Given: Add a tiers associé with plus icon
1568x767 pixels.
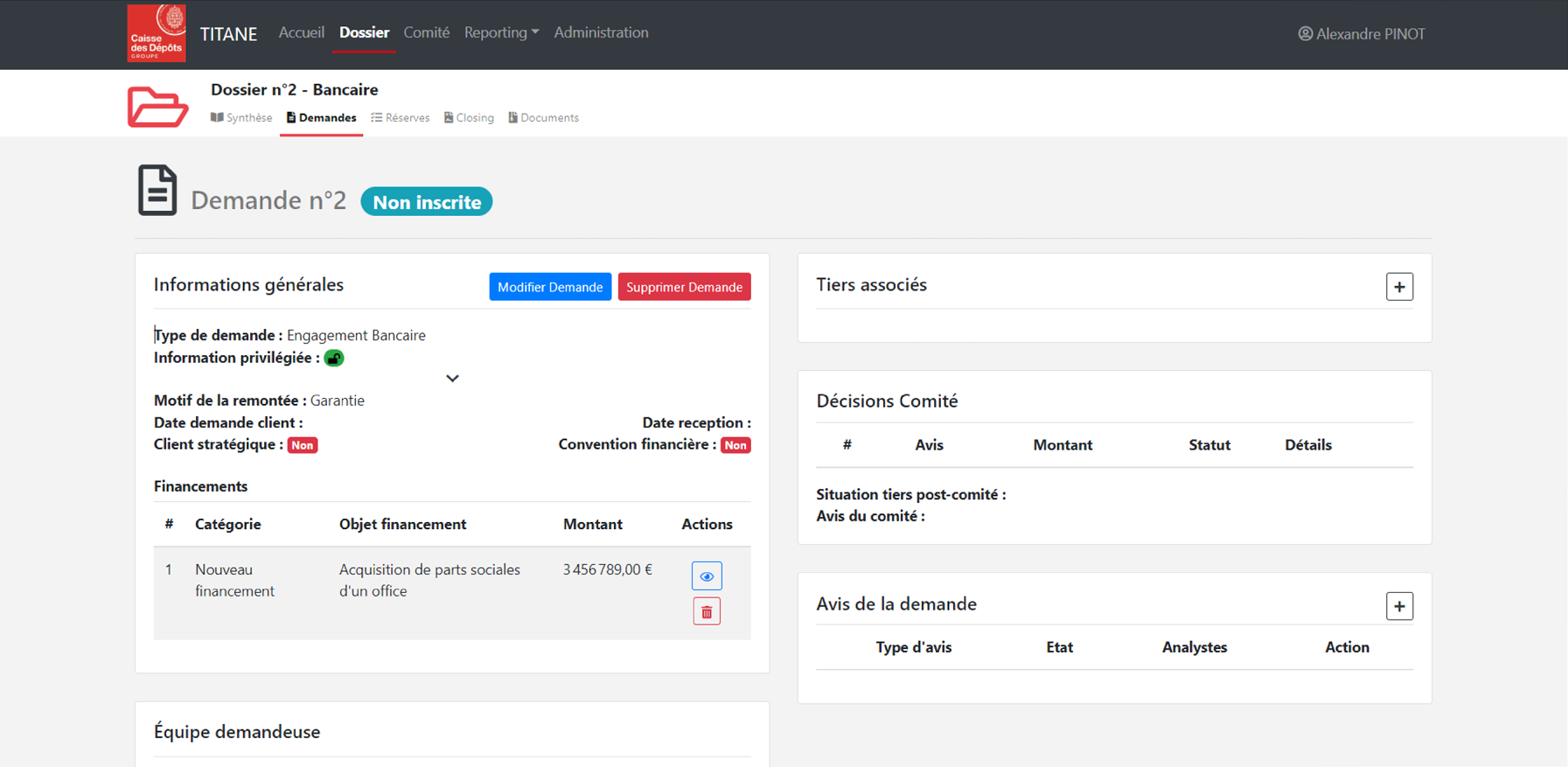Looking at the screenshot, I should coord(1399,287).
